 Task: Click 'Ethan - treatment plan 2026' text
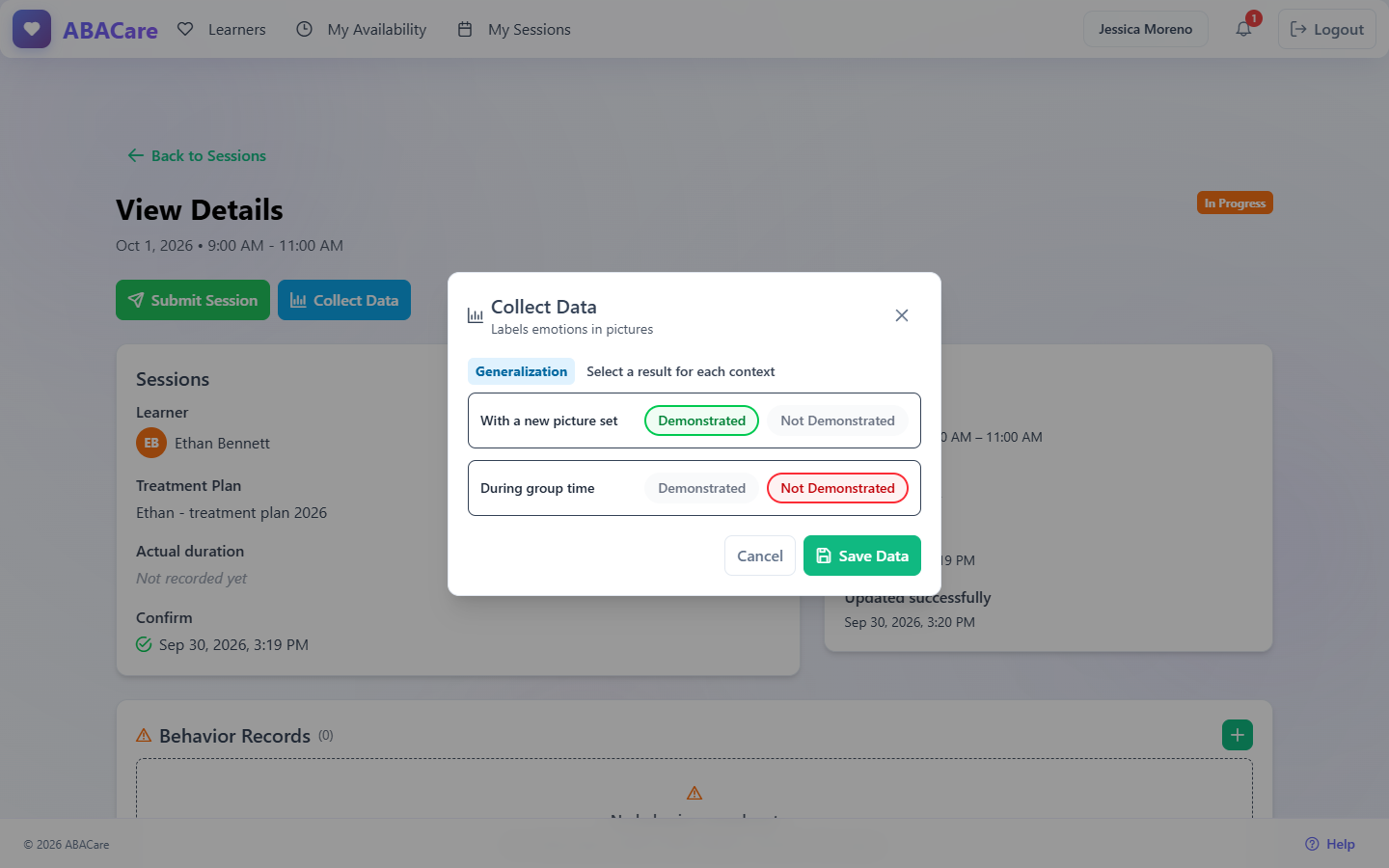click(x=231, y=512)
